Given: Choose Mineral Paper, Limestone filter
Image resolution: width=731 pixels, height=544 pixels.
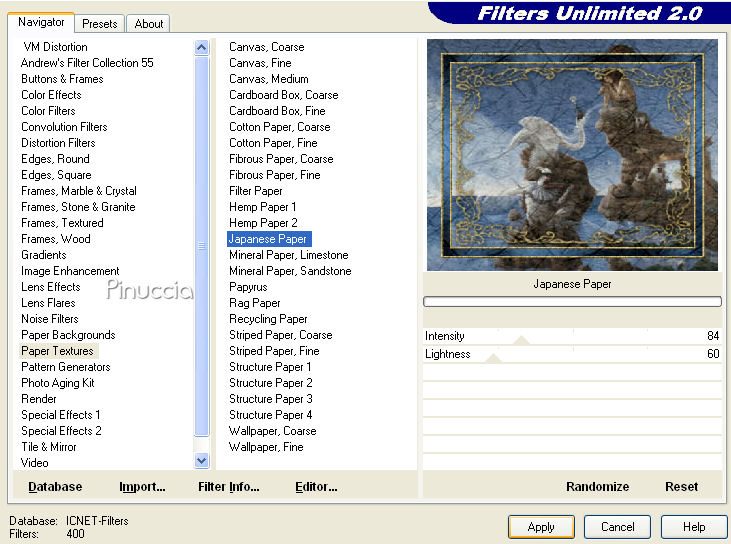Looking at the screenshot, I should point(289,255).
